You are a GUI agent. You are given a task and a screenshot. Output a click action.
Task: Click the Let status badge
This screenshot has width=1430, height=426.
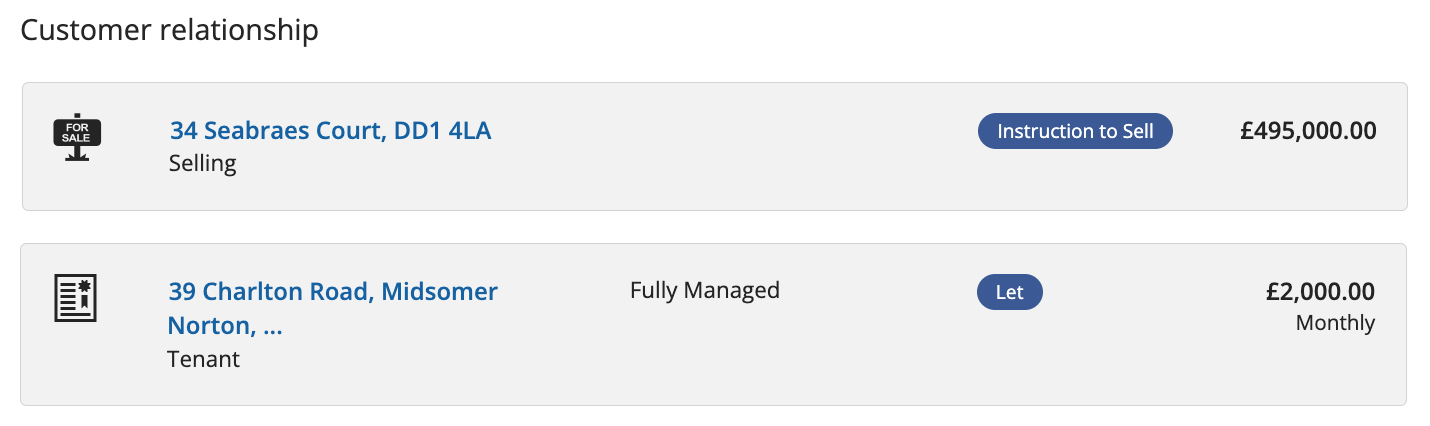[x=1009, y=292]
